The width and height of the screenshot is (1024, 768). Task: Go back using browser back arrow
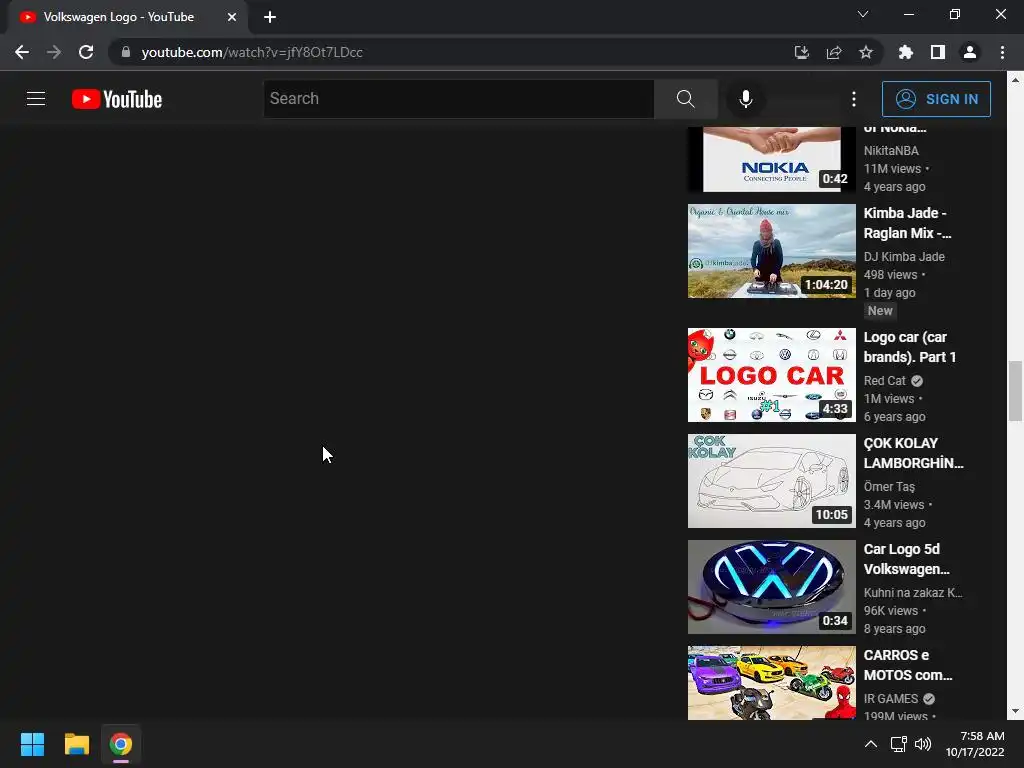click(x=22, y=52)
